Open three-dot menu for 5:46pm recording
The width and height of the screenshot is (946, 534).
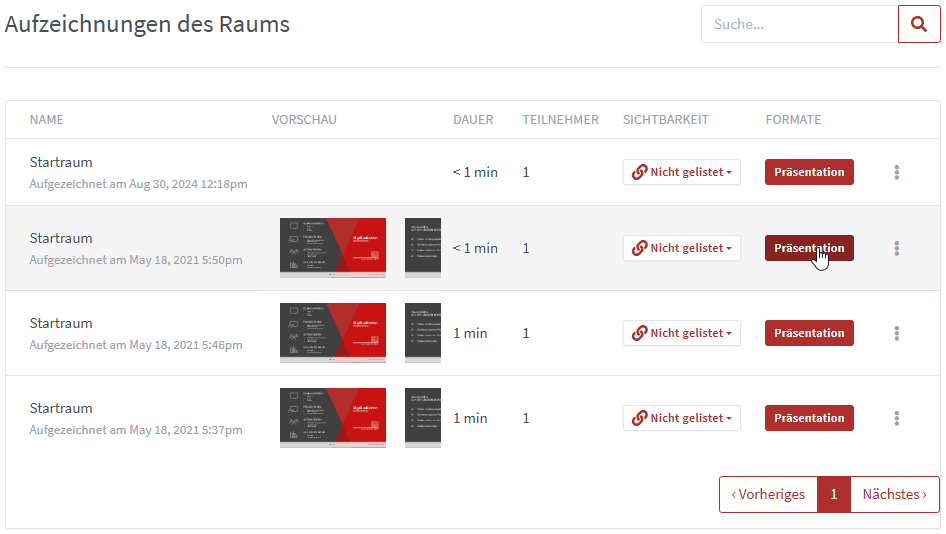(897, 334)
